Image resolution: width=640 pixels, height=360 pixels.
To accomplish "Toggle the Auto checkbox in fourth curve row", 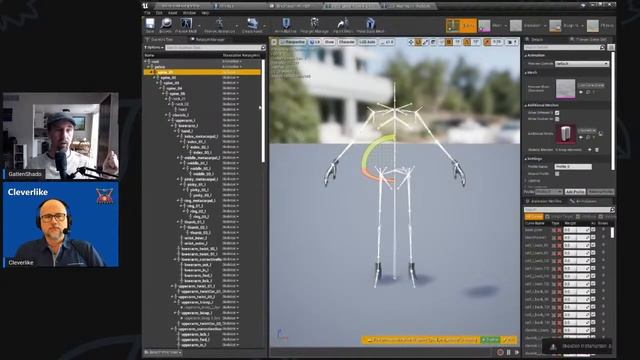I will [x=593, y=253].
